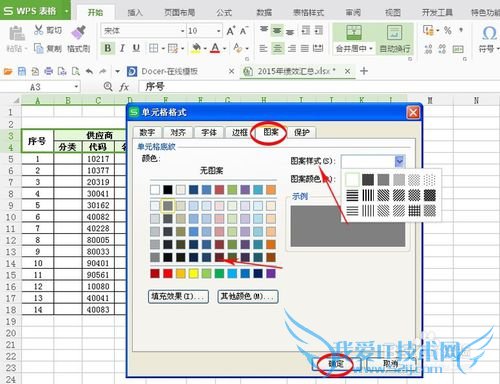Click the save disk icon
Screen dimensions: 500x384
(22, 71)
